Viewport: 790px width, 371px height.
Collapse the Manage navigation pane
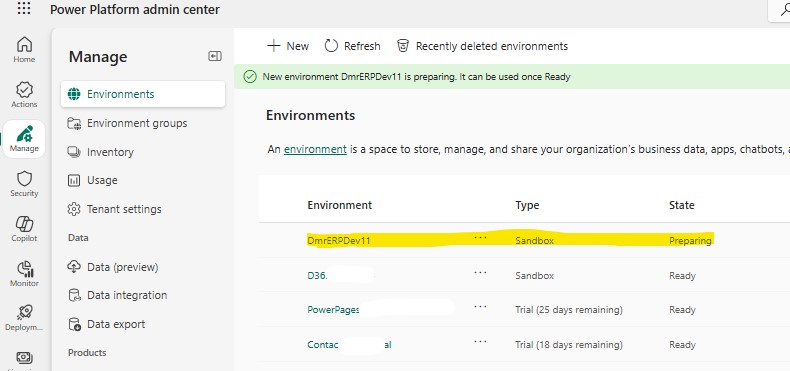coord(215,56)
